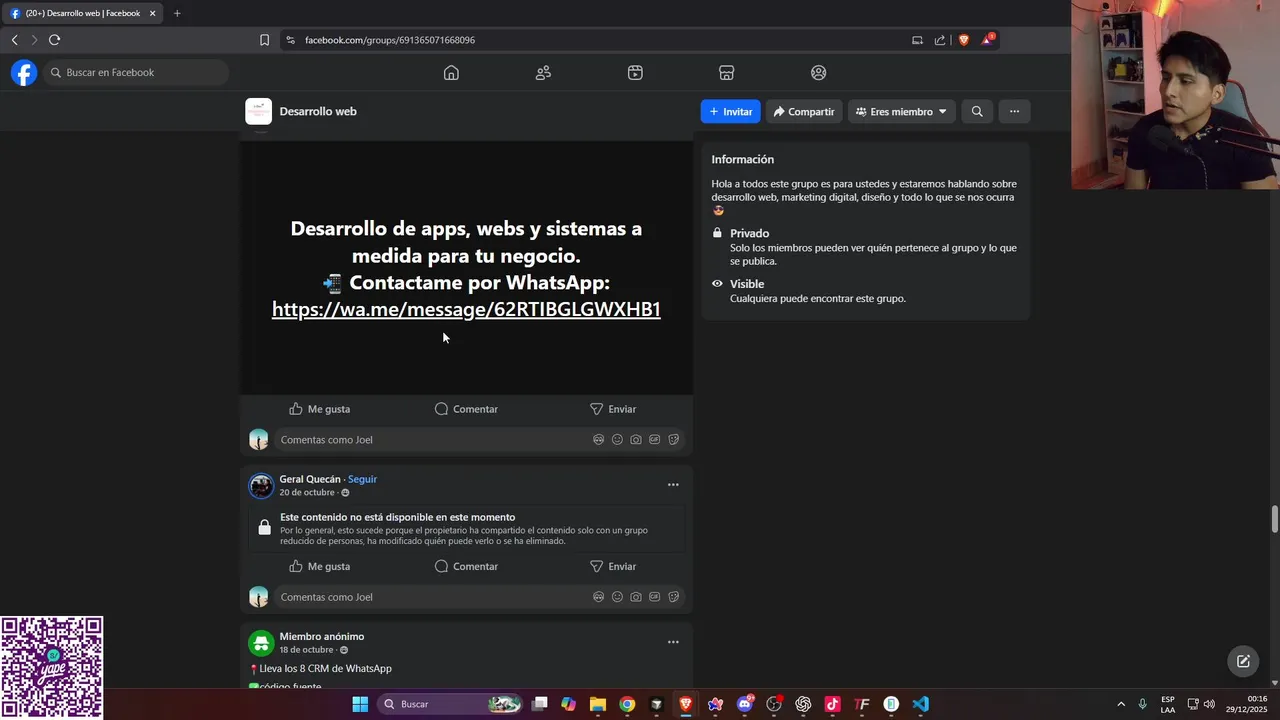
Task: Share the page via address bar share icon
Action: 940,40
